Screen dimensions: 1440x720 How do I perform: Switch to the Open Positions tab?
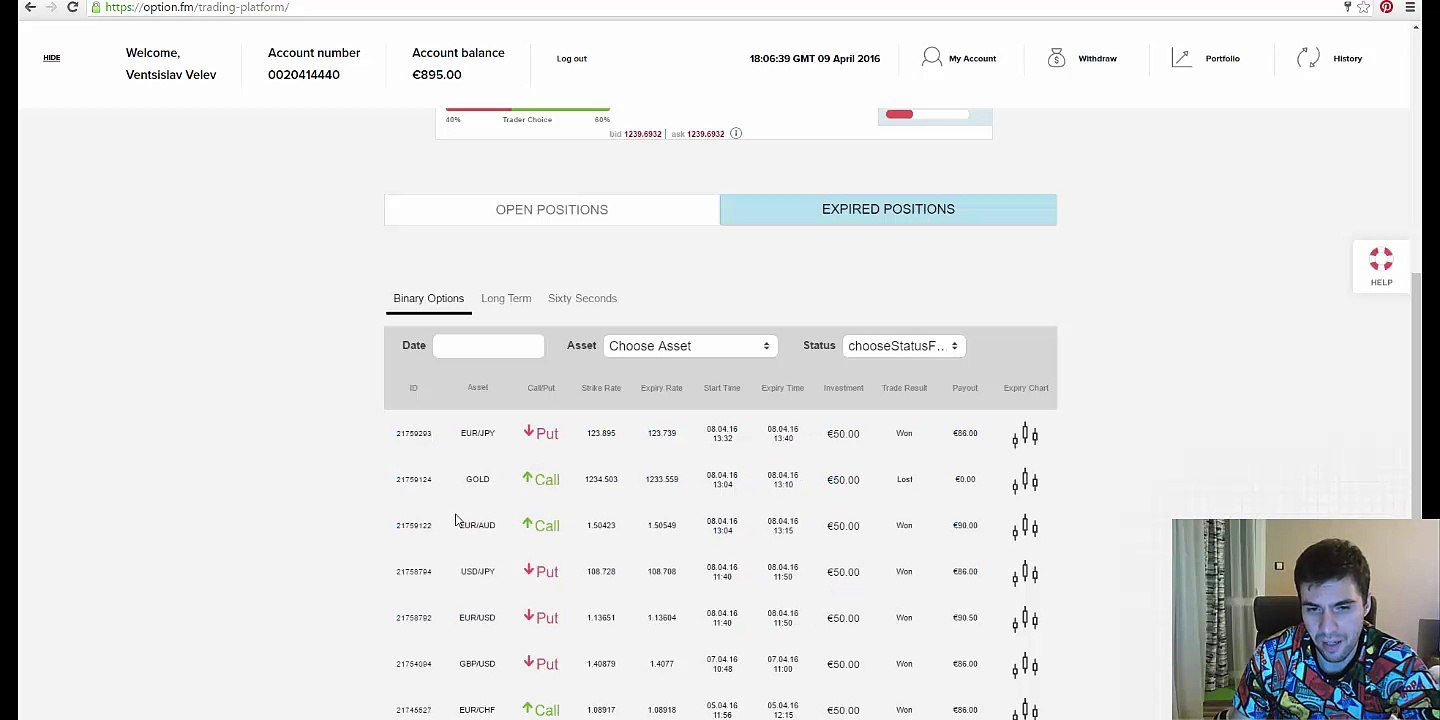click(552, 210)
